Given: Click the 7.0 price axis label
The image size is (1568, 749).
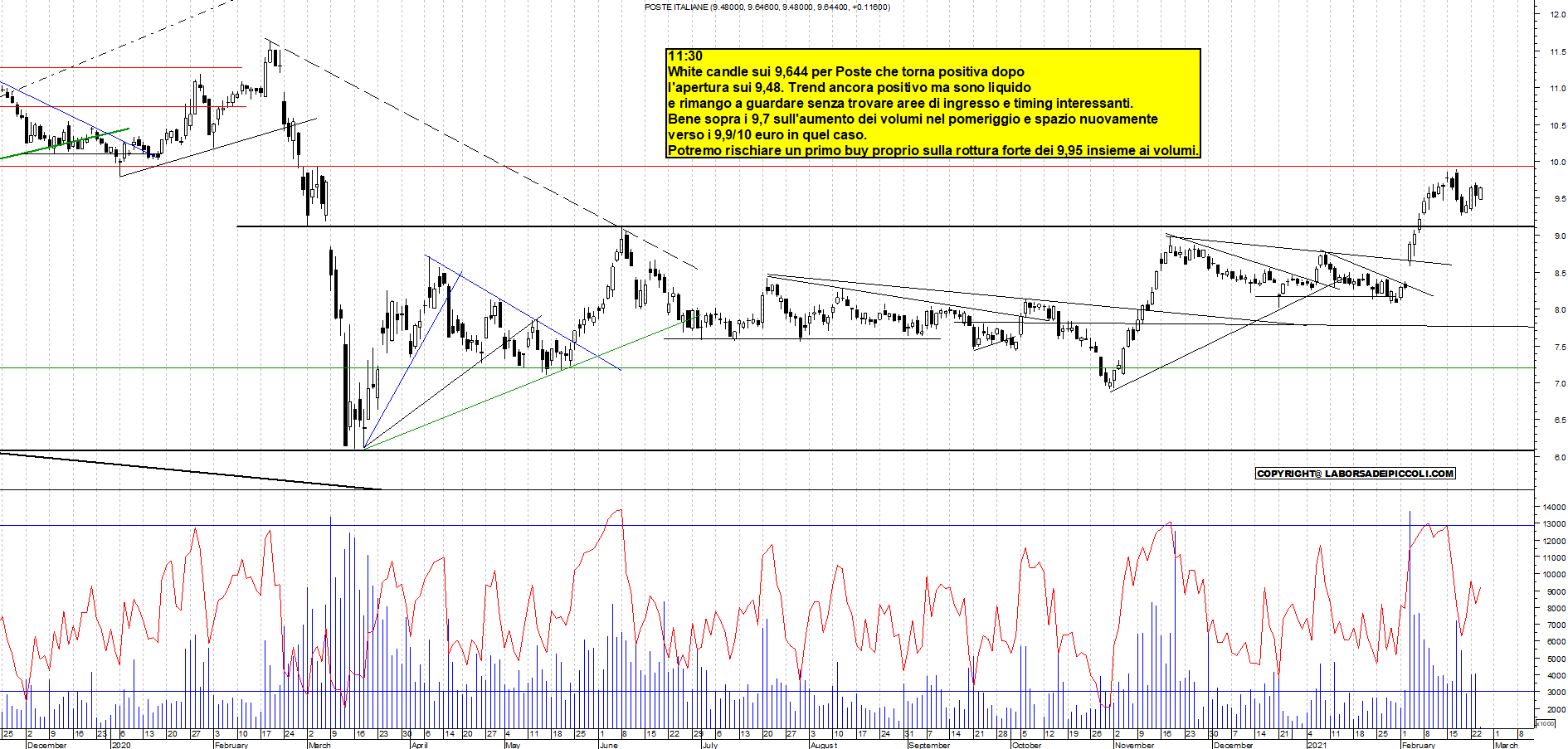Looking at the screenshot, I should coord(1560,384).
